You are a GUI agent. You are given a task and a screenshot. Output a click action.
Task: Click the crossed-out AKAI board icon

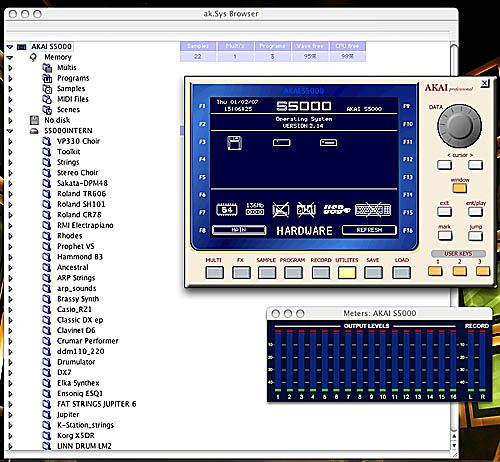pyautogui.click(x=306, y=210)
